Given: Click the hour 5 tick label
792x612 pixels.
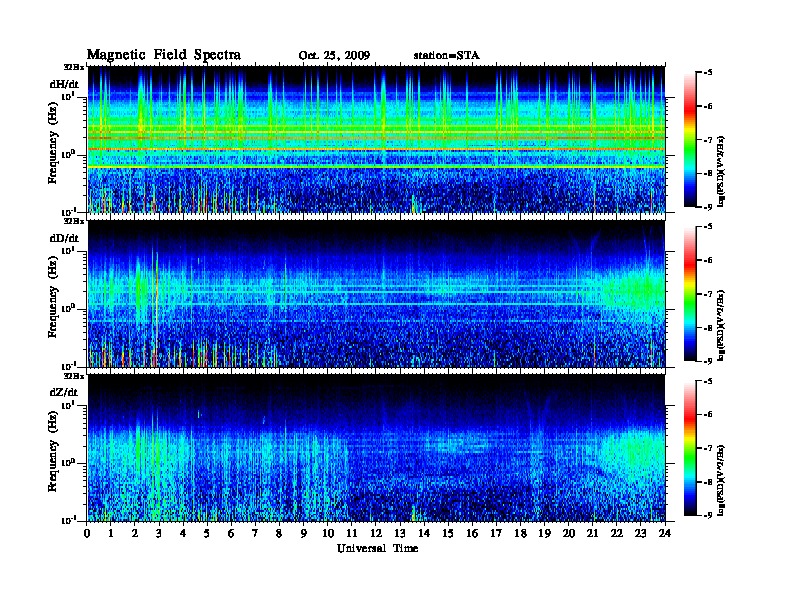Looking at the screenshot, I should coord(207,534).
